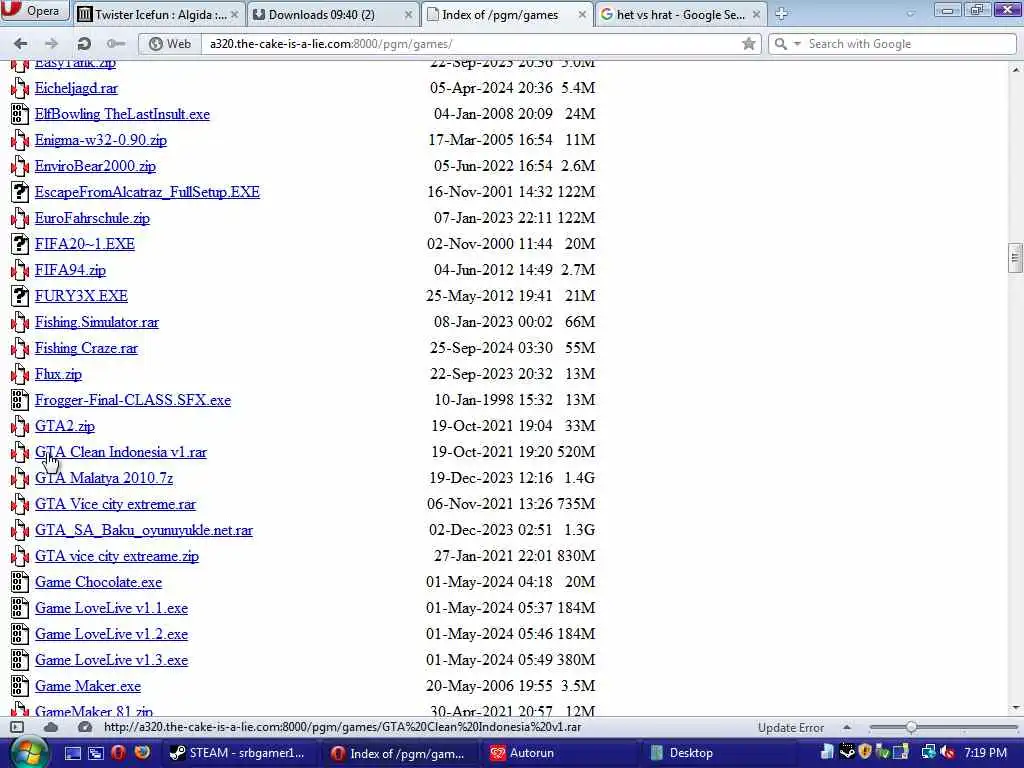Click Opera Link cloud icon
1024x768 pixels.
[x=51, y=727]
